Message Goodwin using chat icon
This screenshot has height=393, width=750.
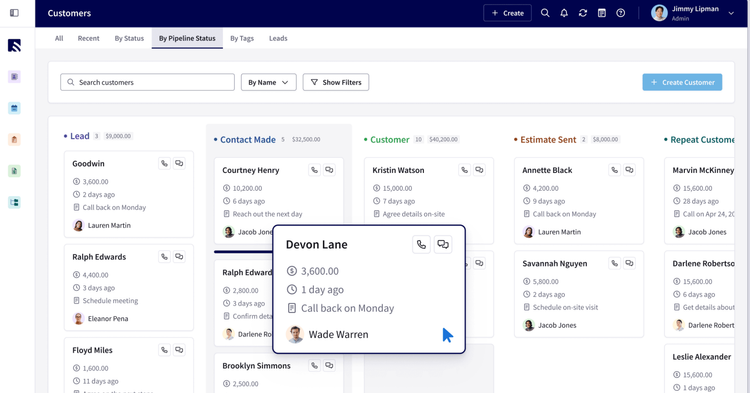[179, 164]
